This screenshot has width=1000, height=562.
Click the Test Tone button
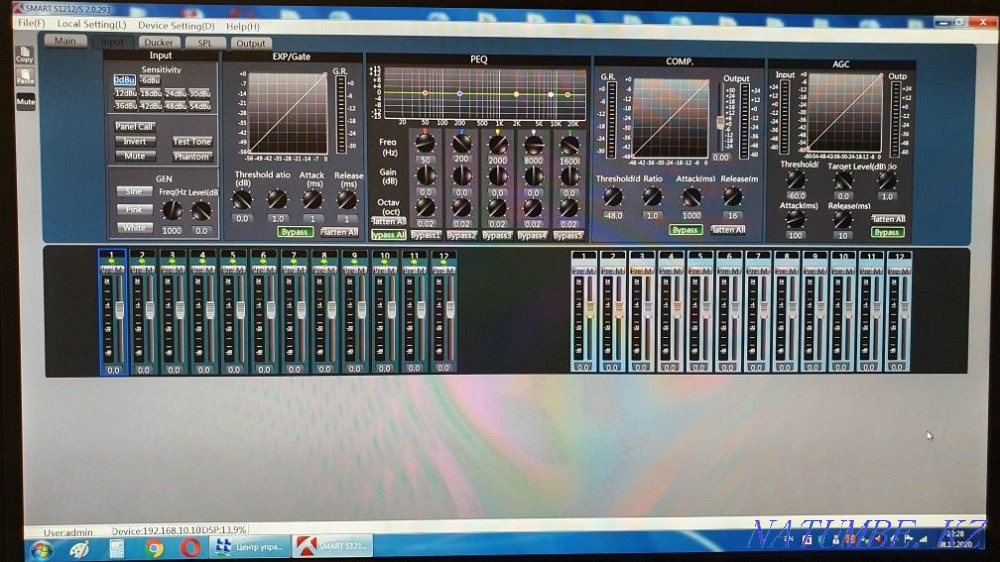(191, 142)
